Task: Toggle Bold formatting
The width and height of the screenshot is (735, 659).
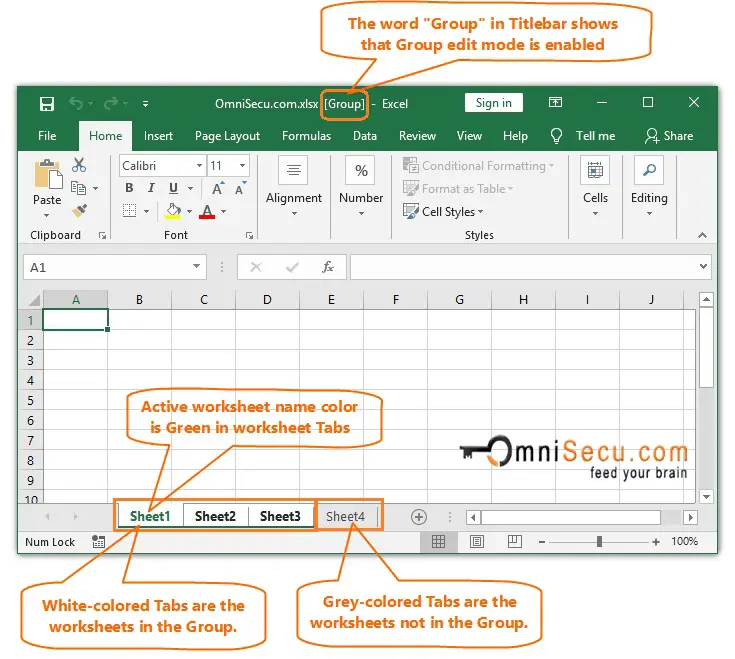Action: point(129,188)
